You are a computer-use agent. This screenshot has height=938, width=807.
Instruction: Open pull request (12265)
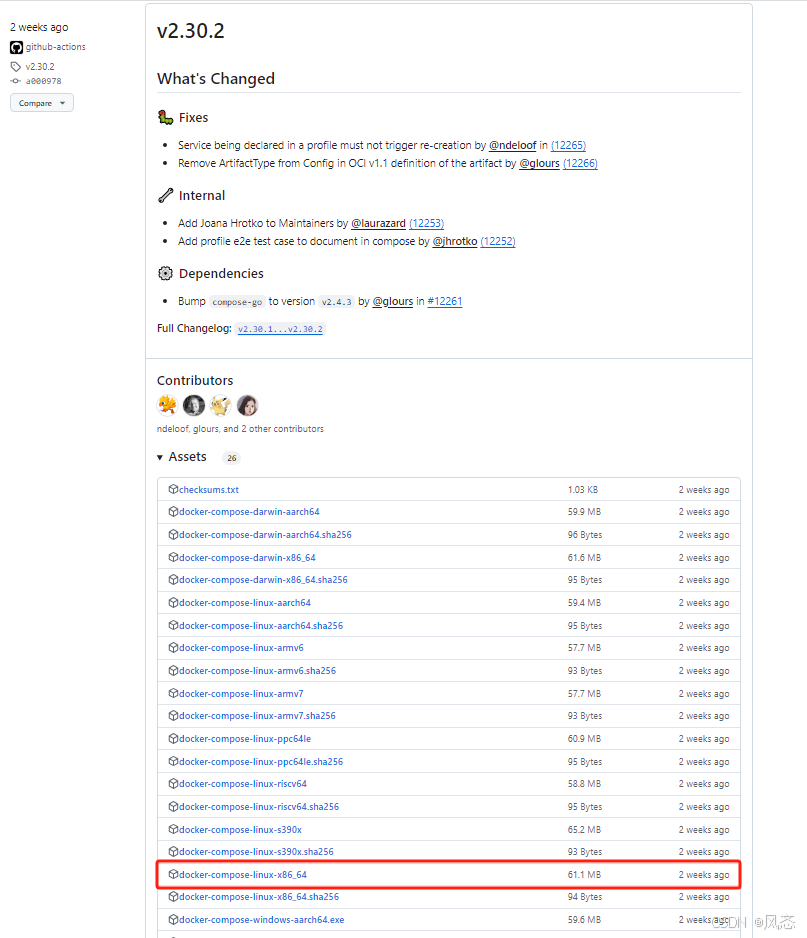tap(568, 145)
